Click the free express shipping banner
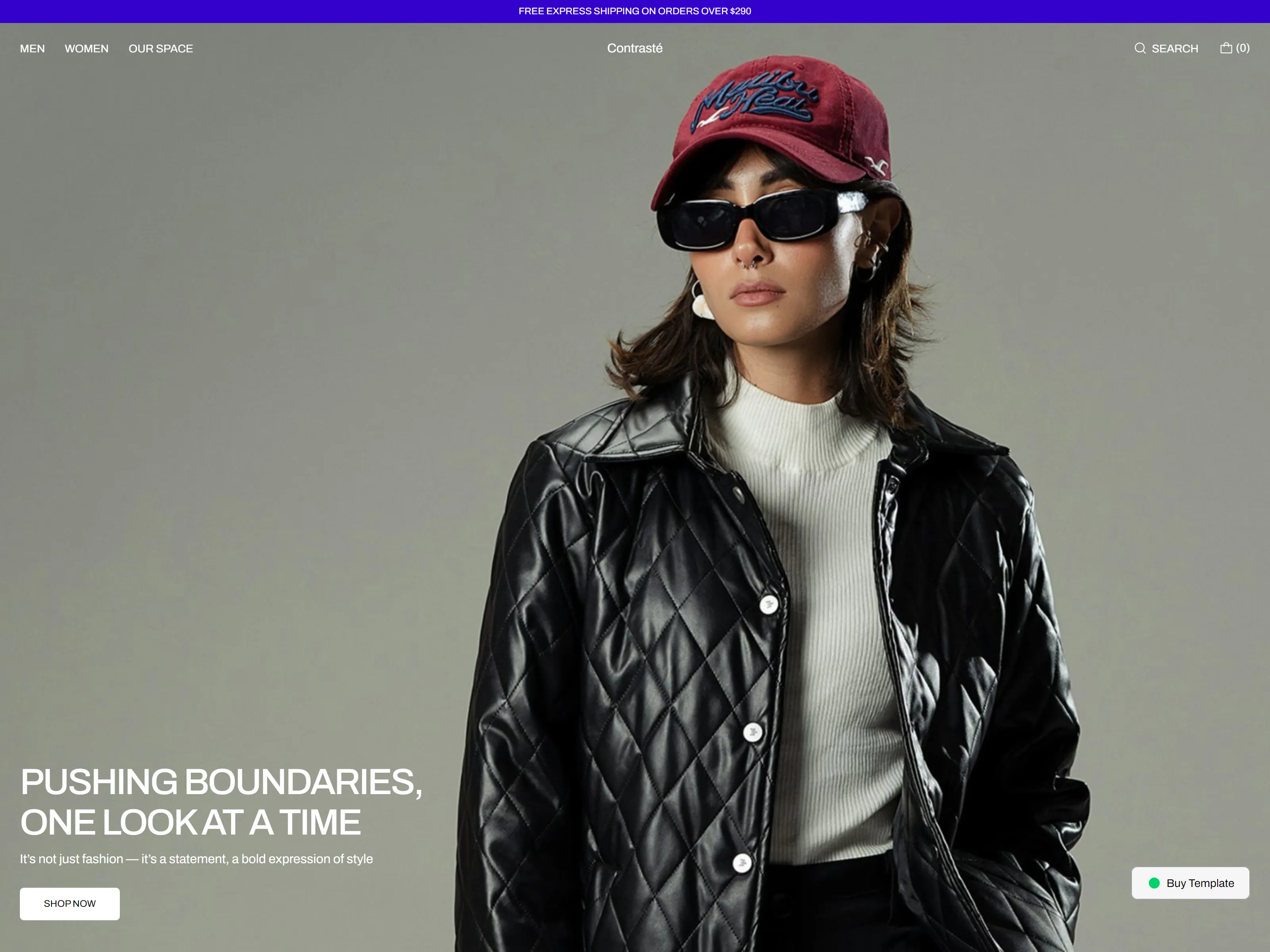Viewport: 1270px width, 952px height. [x=635, y=11]
